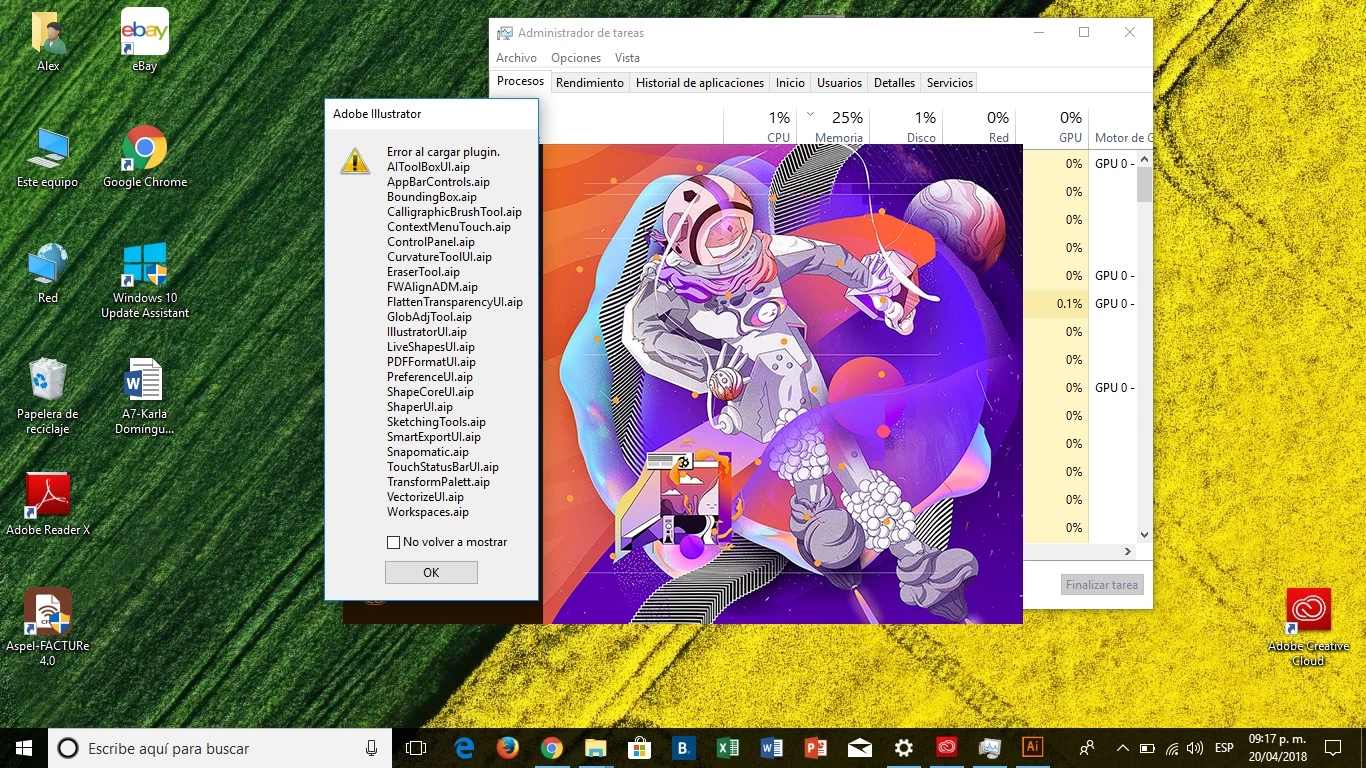The height and width of the screenshot is (768, 1366).
Task: Switch to the Servicios tab
Action: [949, 83]
